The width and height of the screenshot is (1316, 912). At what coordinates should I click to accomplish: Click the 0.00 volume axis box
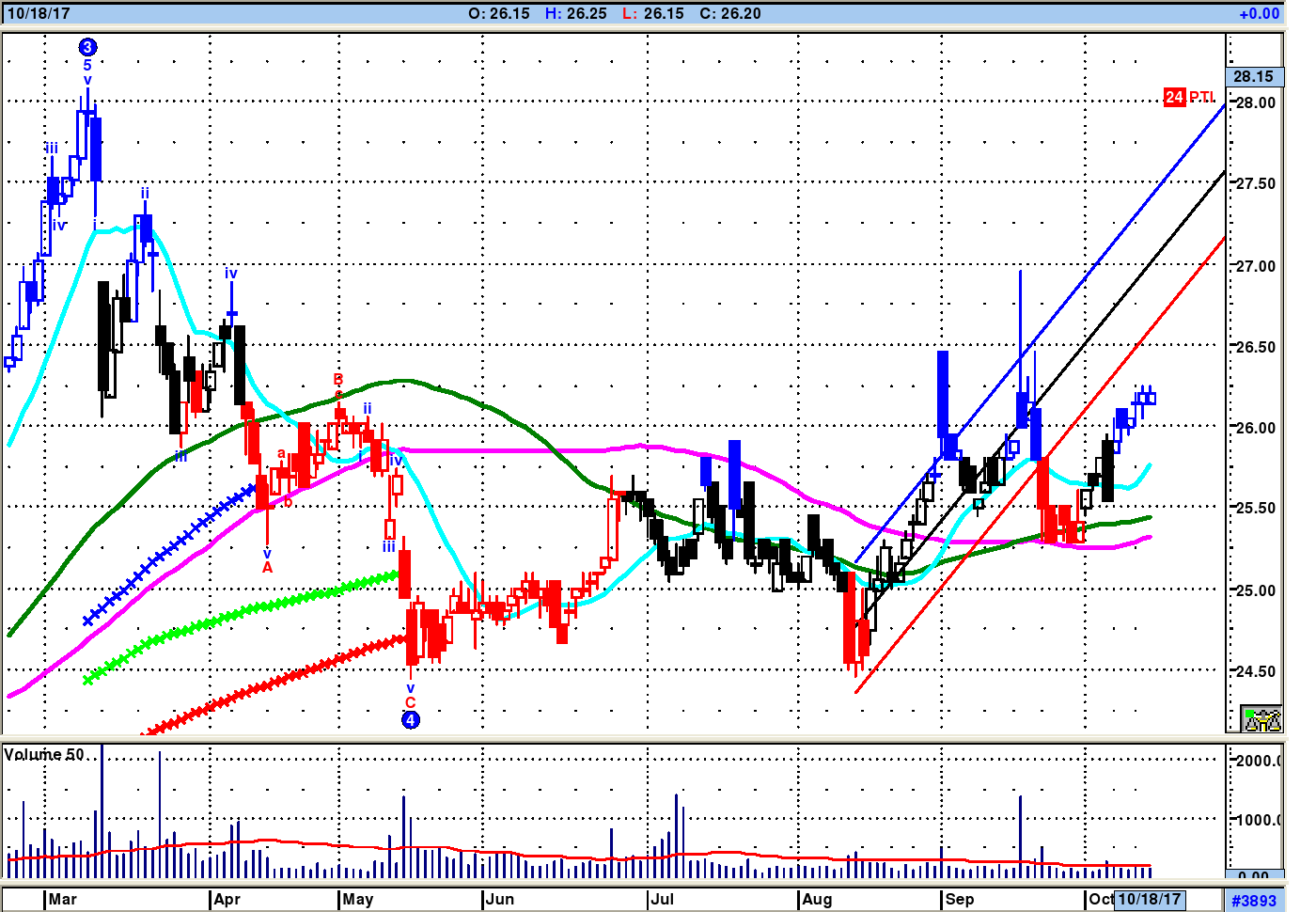coord(1254,876)
